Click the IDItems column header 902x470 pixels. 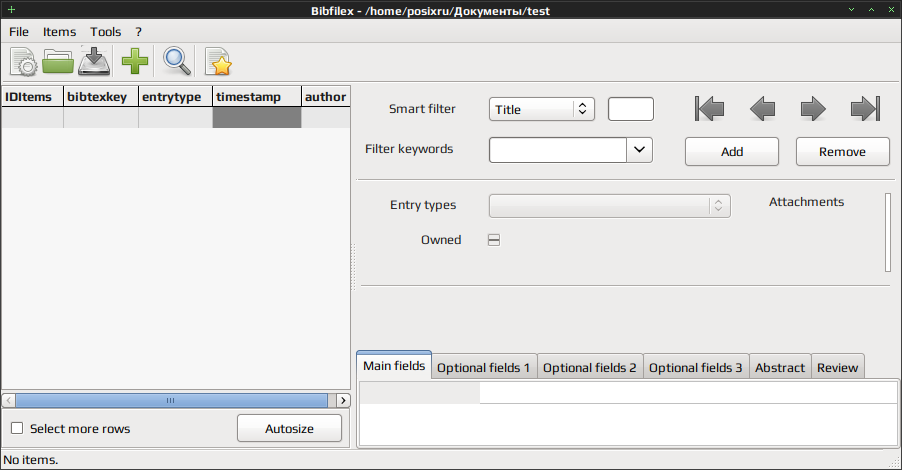[x=32, y=97]
